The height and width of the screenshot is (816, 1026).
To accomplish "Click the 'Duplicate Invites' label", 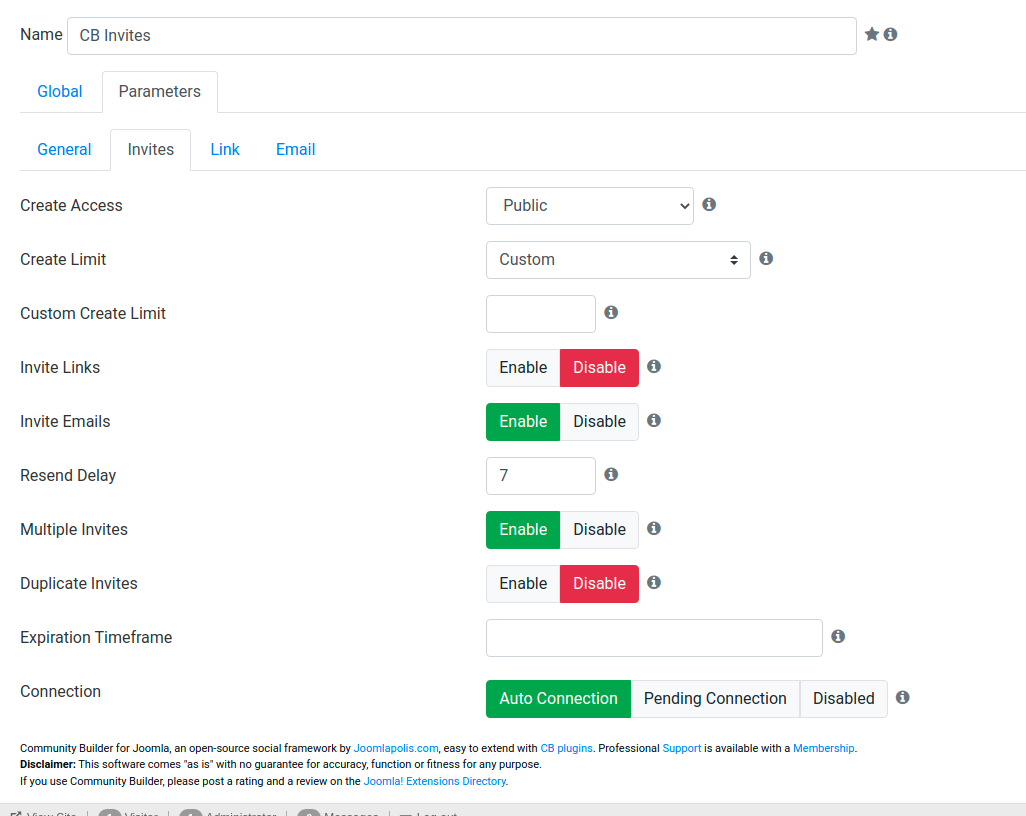I will pyautogui.click(x=79, y=584).
